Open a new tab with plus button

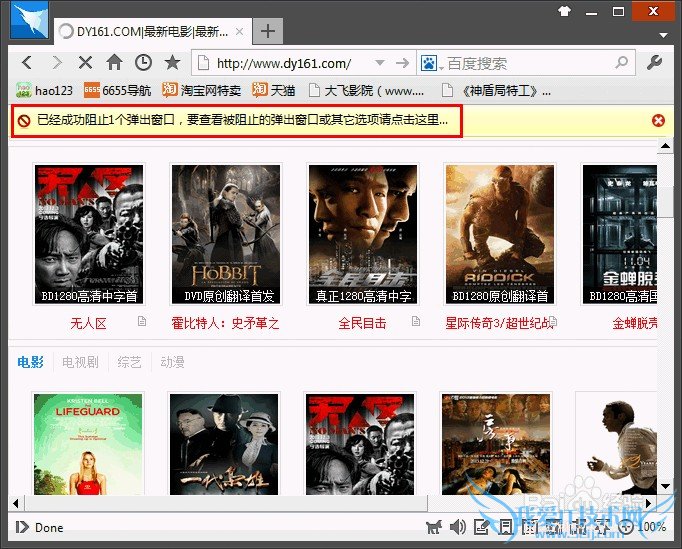coord(267,30)
